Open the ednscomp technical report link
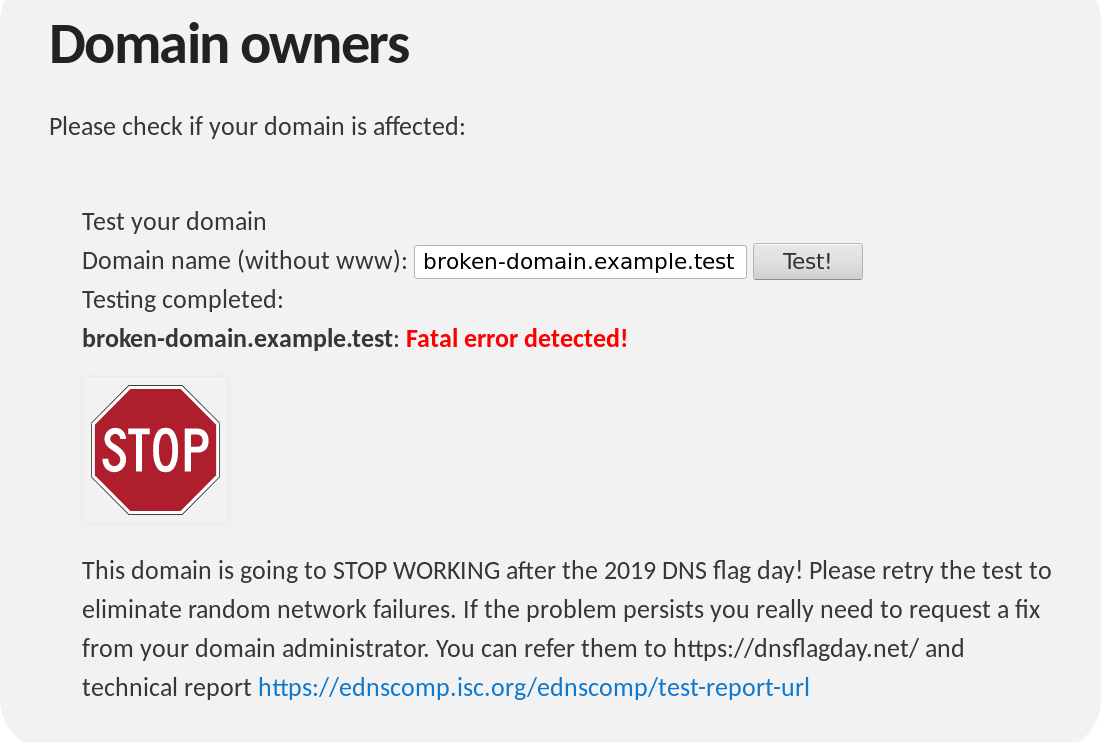 [534, 687]
